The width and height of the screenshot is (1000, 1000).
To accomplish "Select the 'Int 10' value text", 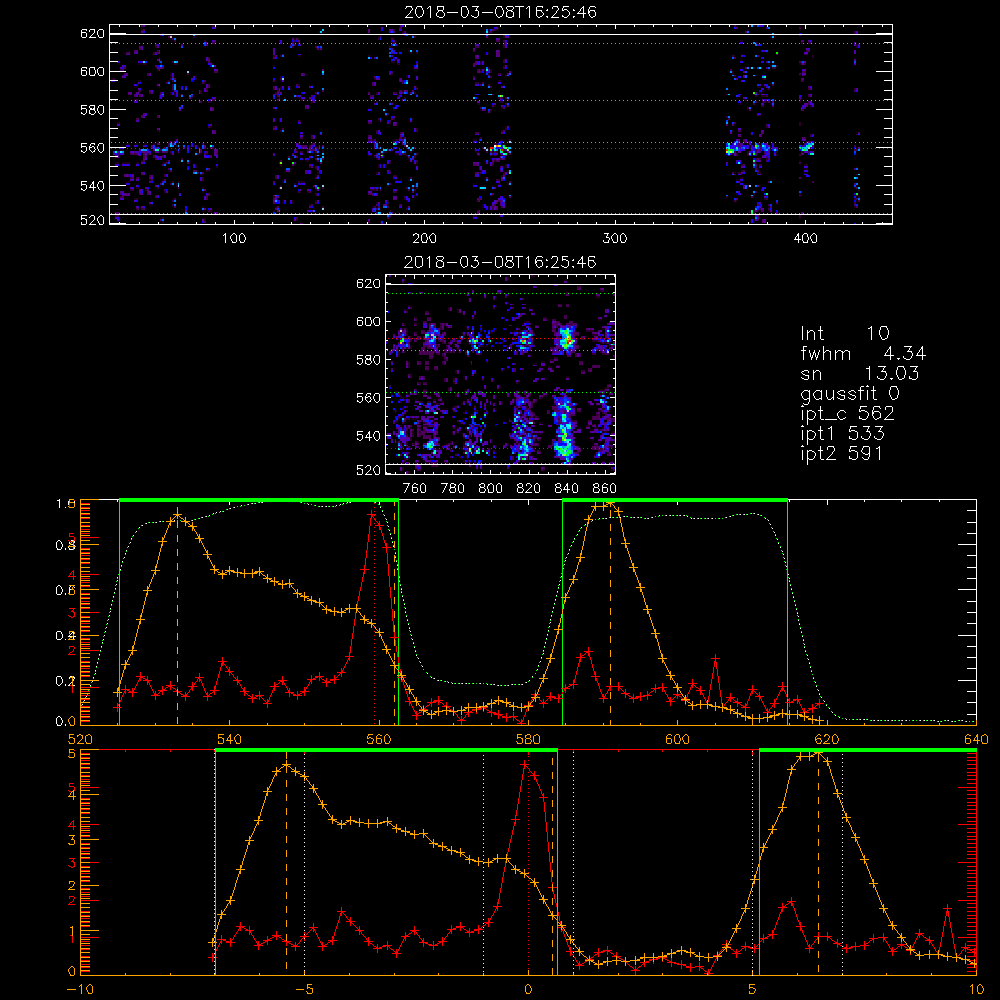I will pyautogui.click(x=845, y=334).
